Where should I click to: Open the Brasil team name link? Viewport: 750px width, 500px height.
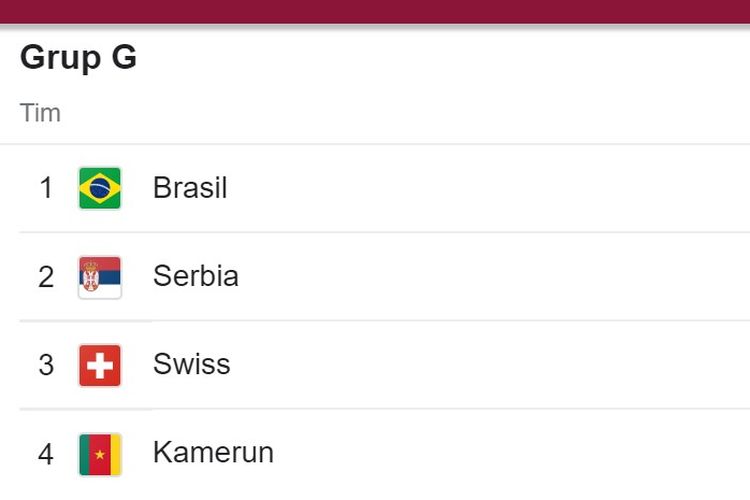point(190,188)
